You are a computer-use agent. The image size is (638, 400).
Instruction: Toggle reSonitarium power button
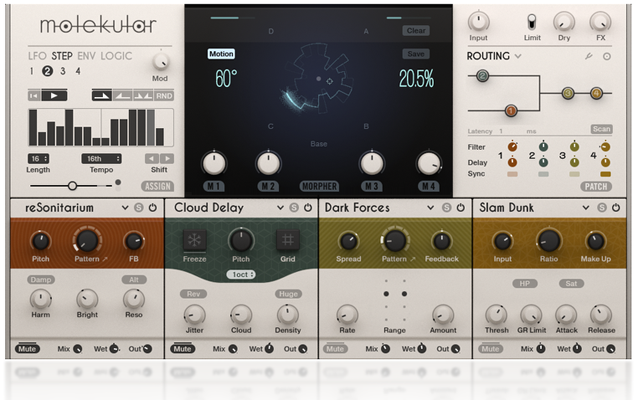point(153,208)
